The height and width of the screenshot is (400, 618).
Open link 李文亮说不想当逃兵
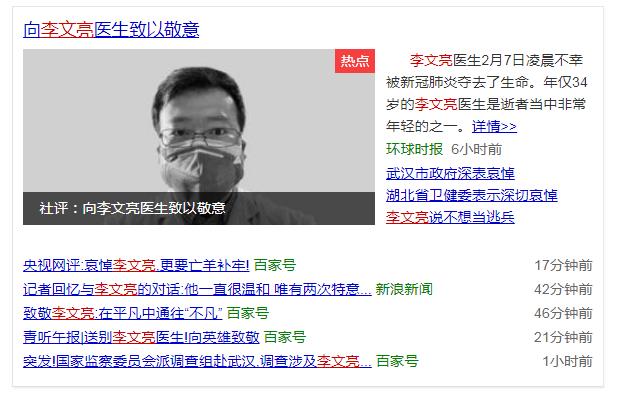(x=450, y=217)
